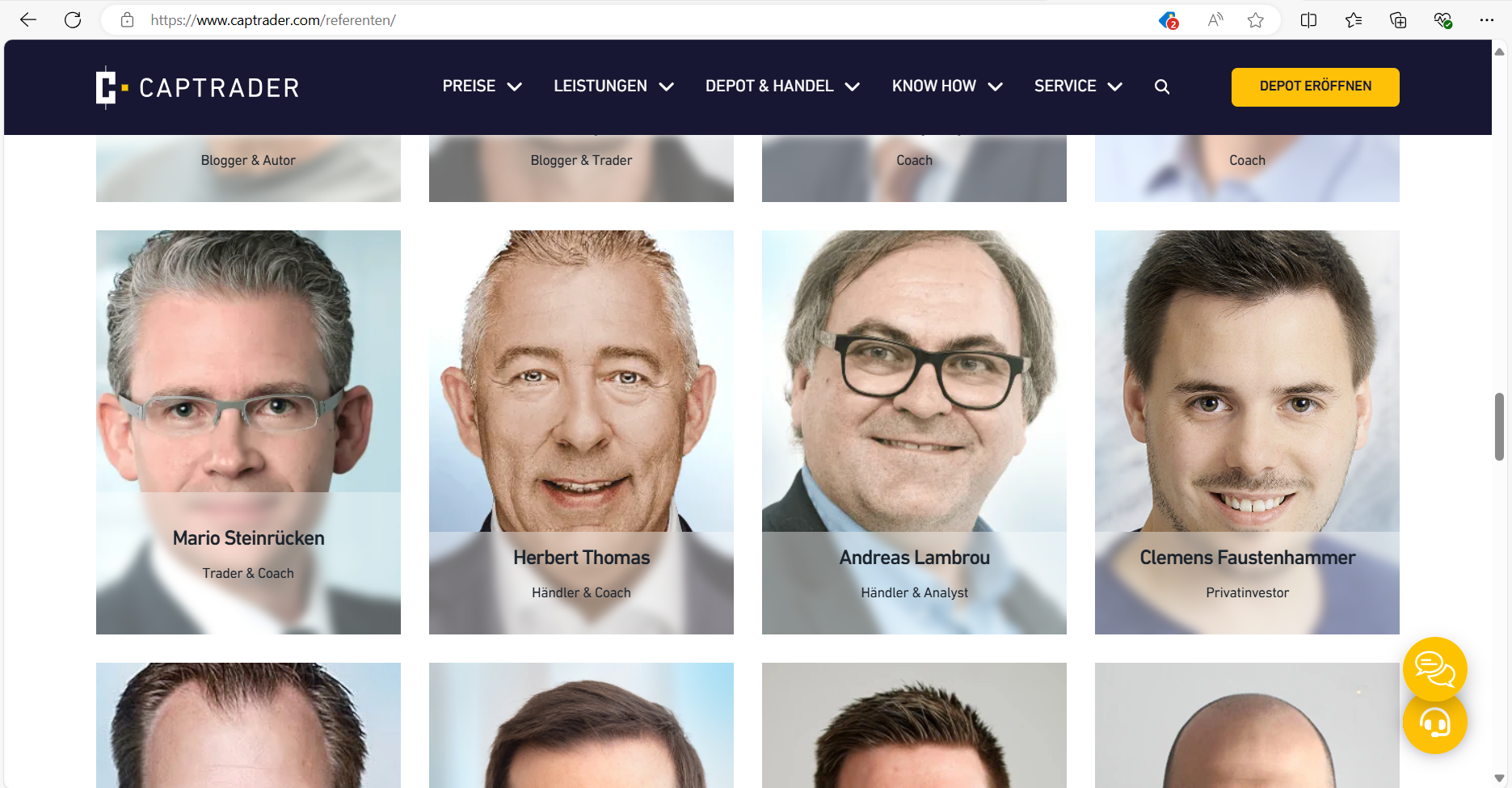Expand the PREISE dropdown menu

[482, 86]
